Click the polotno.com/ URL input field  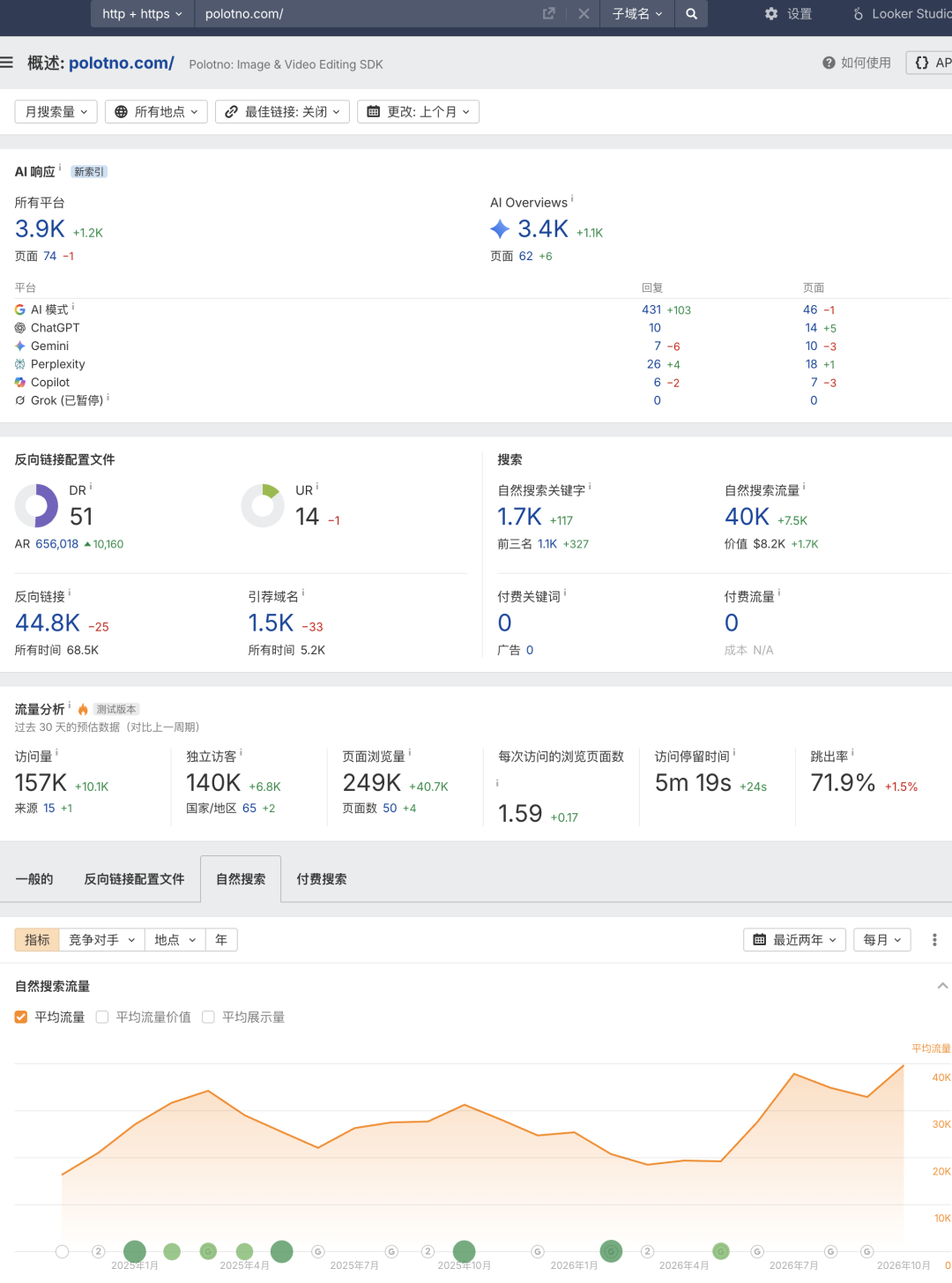pyautogui.click(x=368, y=13)
